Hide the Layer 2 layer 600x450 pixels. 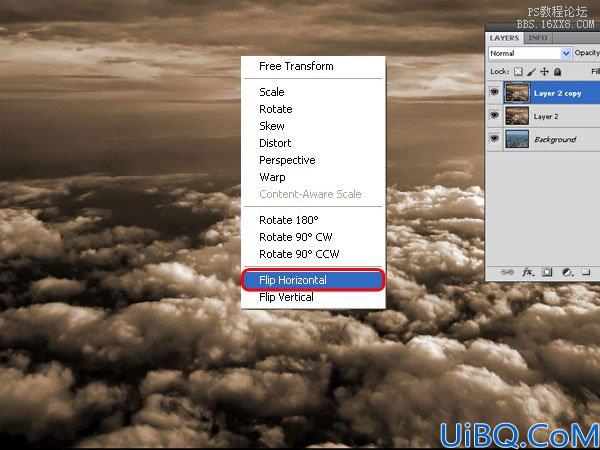click(494, 115)
